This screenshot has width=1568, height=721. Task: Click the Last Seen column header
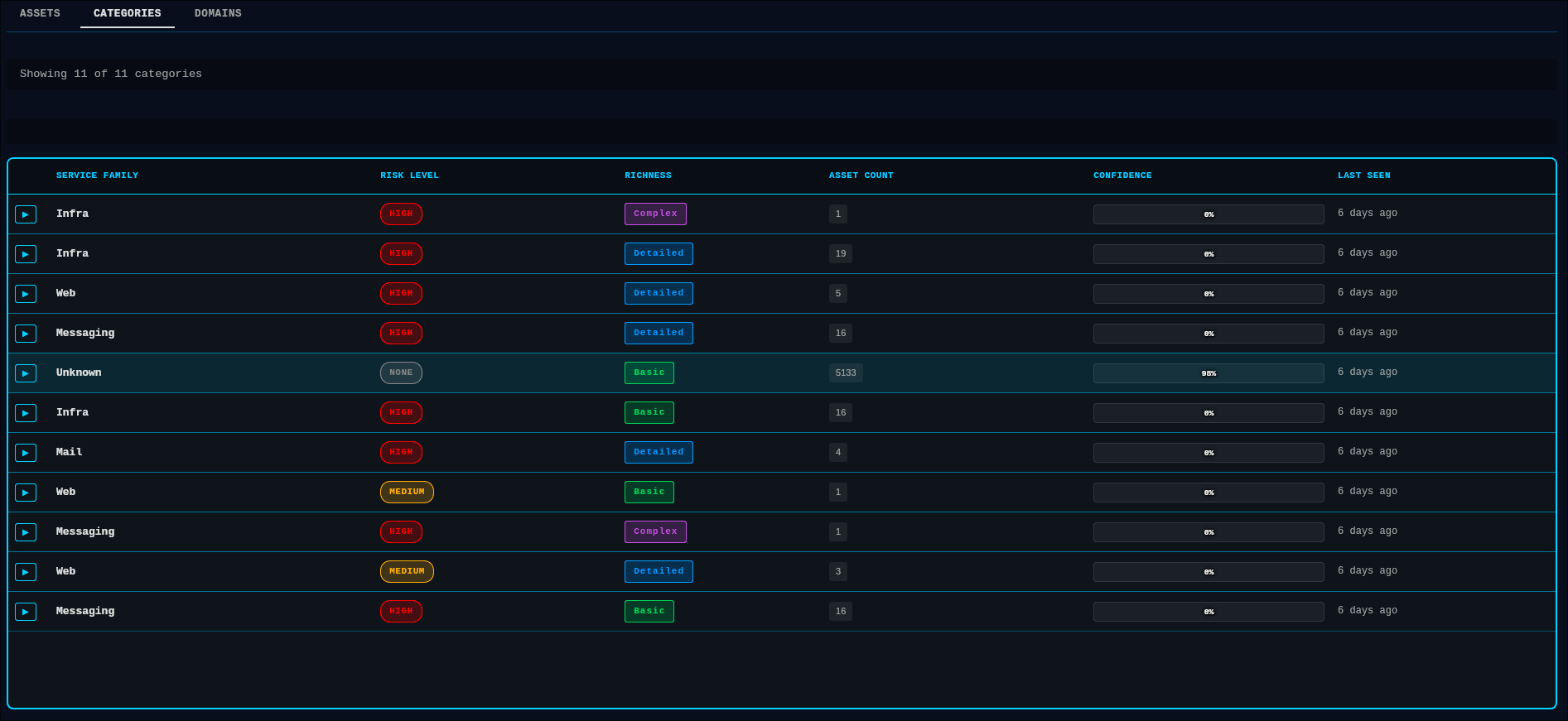click(x=1363, y=175)
